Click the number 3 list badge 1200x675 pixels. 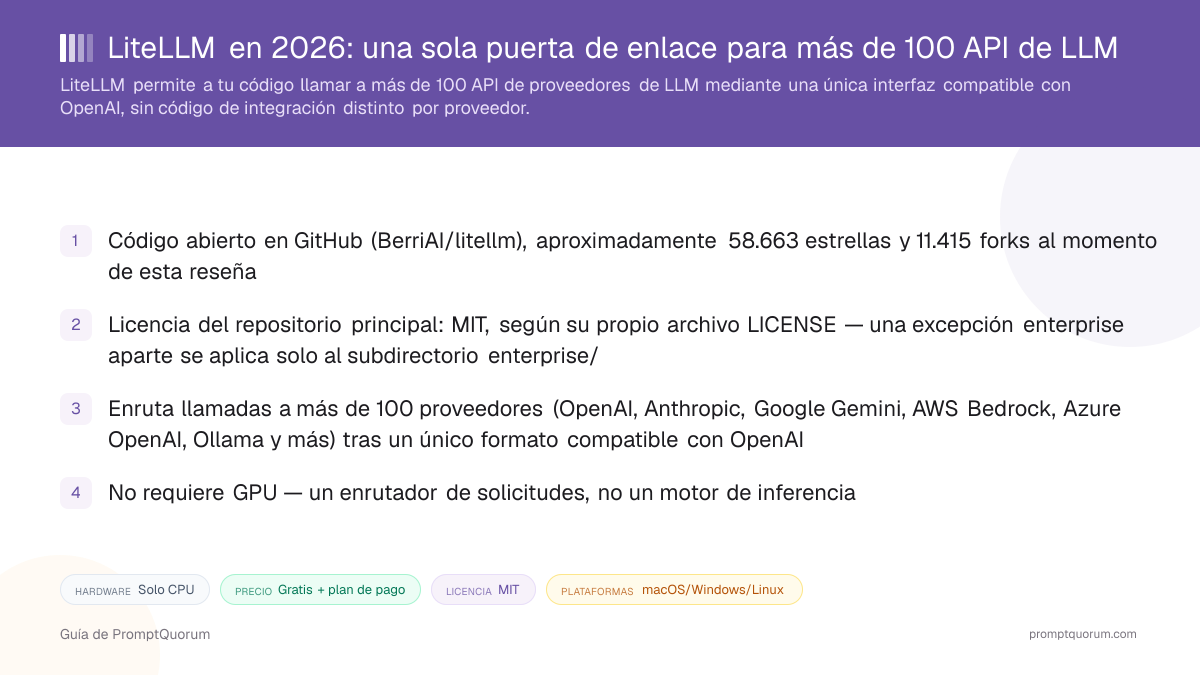(x=76, y=409)
